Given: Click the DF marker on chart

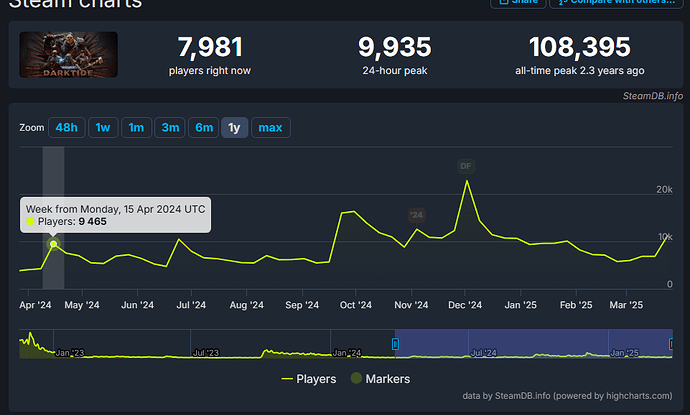Looking at the screenshot, I should (x=466, y=166).
